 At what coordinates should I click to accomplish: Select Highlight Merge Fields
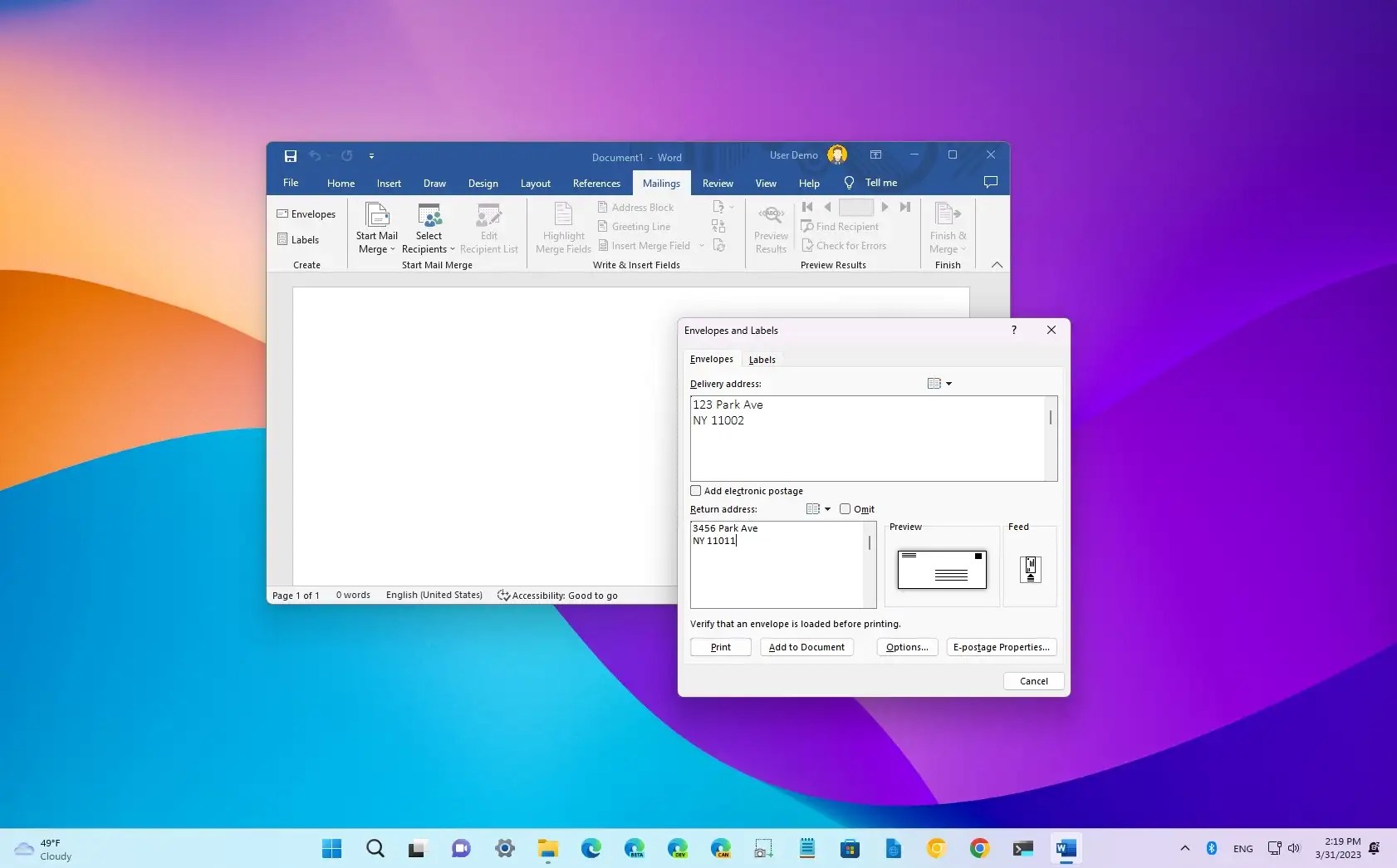(563, 227)
